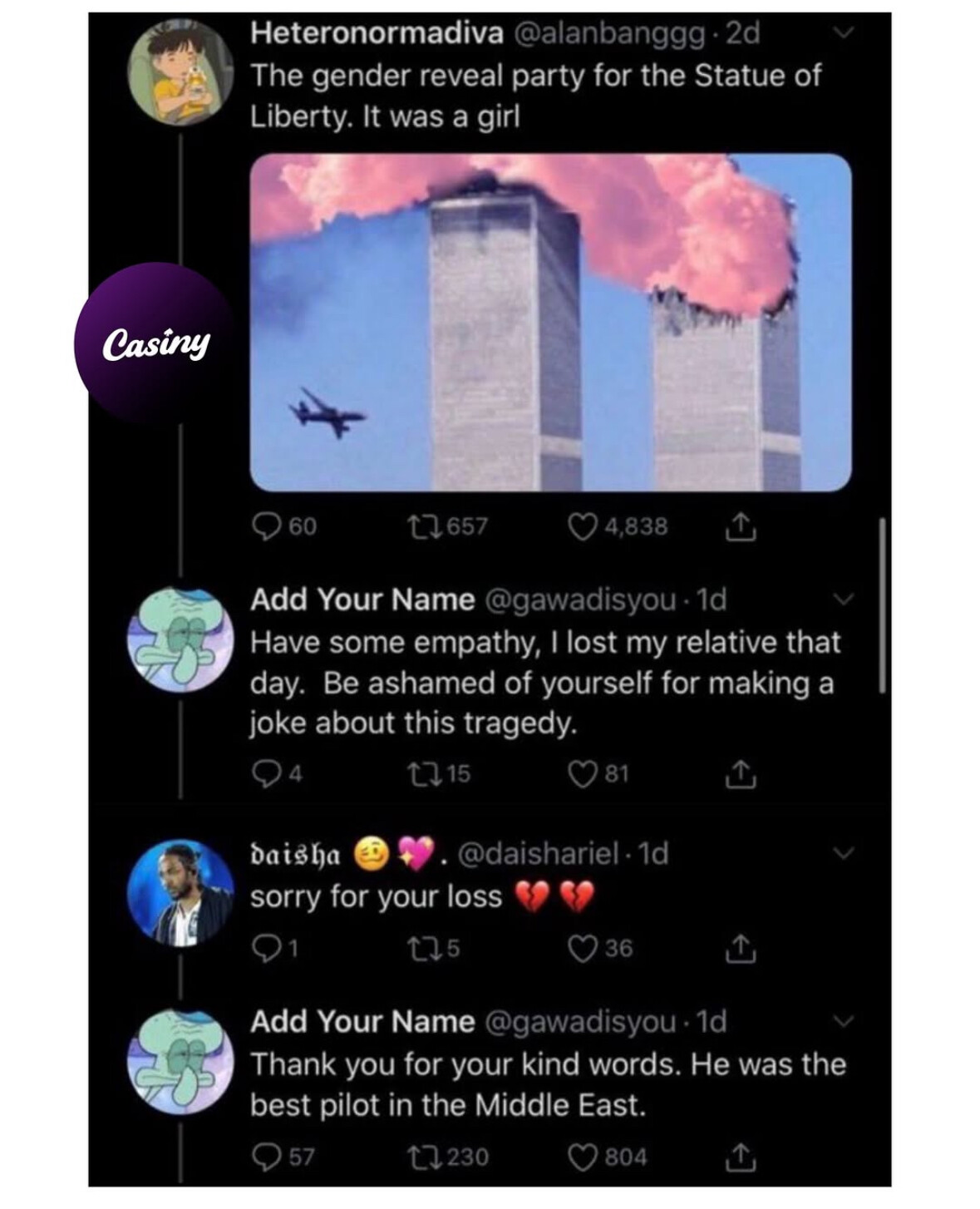The image size is (980, 1209).
Task: Open comments on the reply with 57 comments
Action: point(283,1157)
